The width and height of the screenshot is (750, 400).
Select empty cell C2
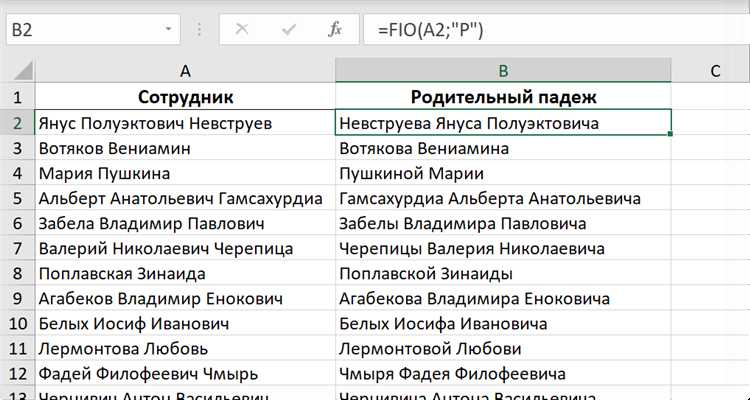coord(711,123)
